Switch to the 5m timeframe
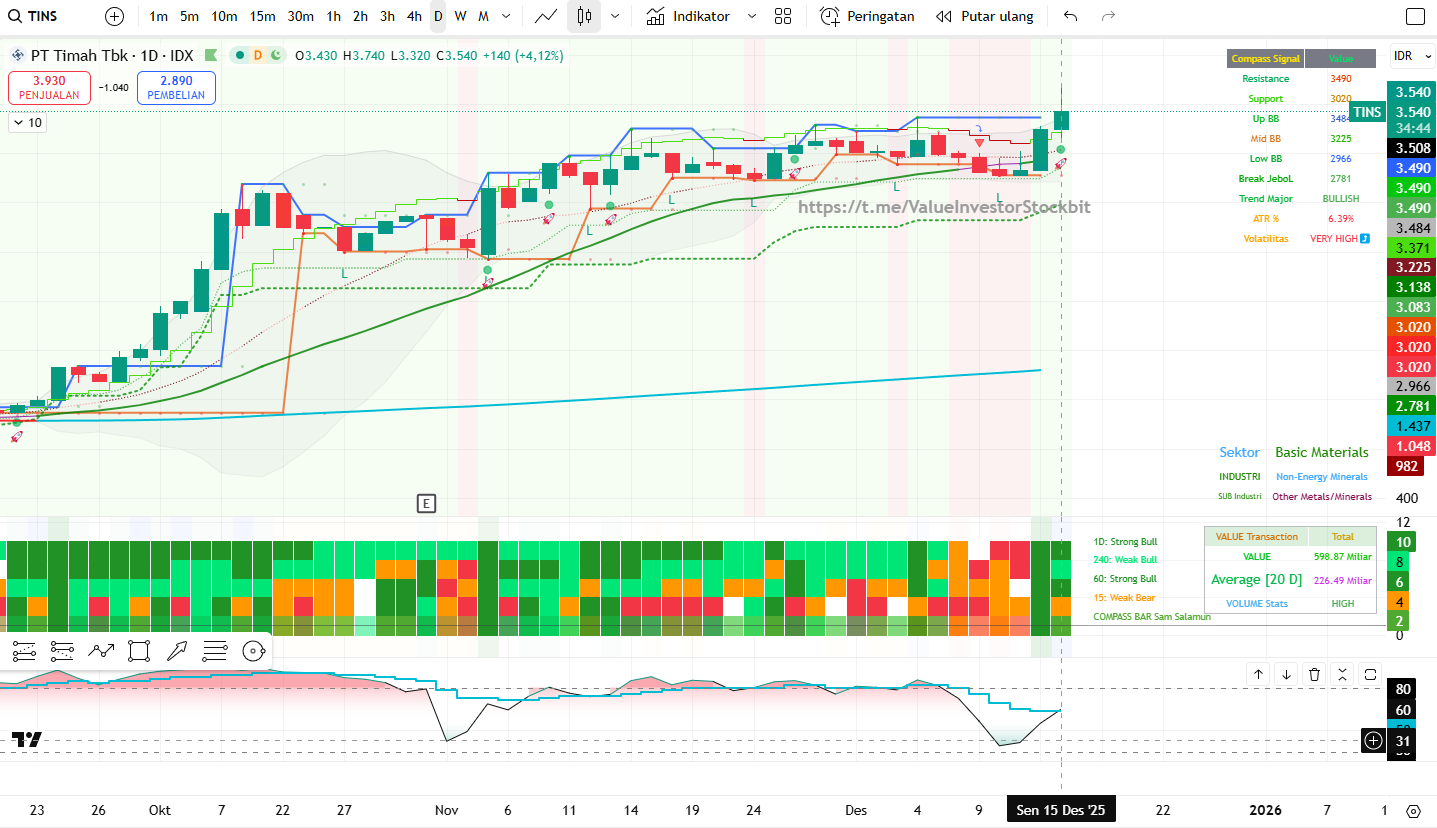 pos(189,16)
